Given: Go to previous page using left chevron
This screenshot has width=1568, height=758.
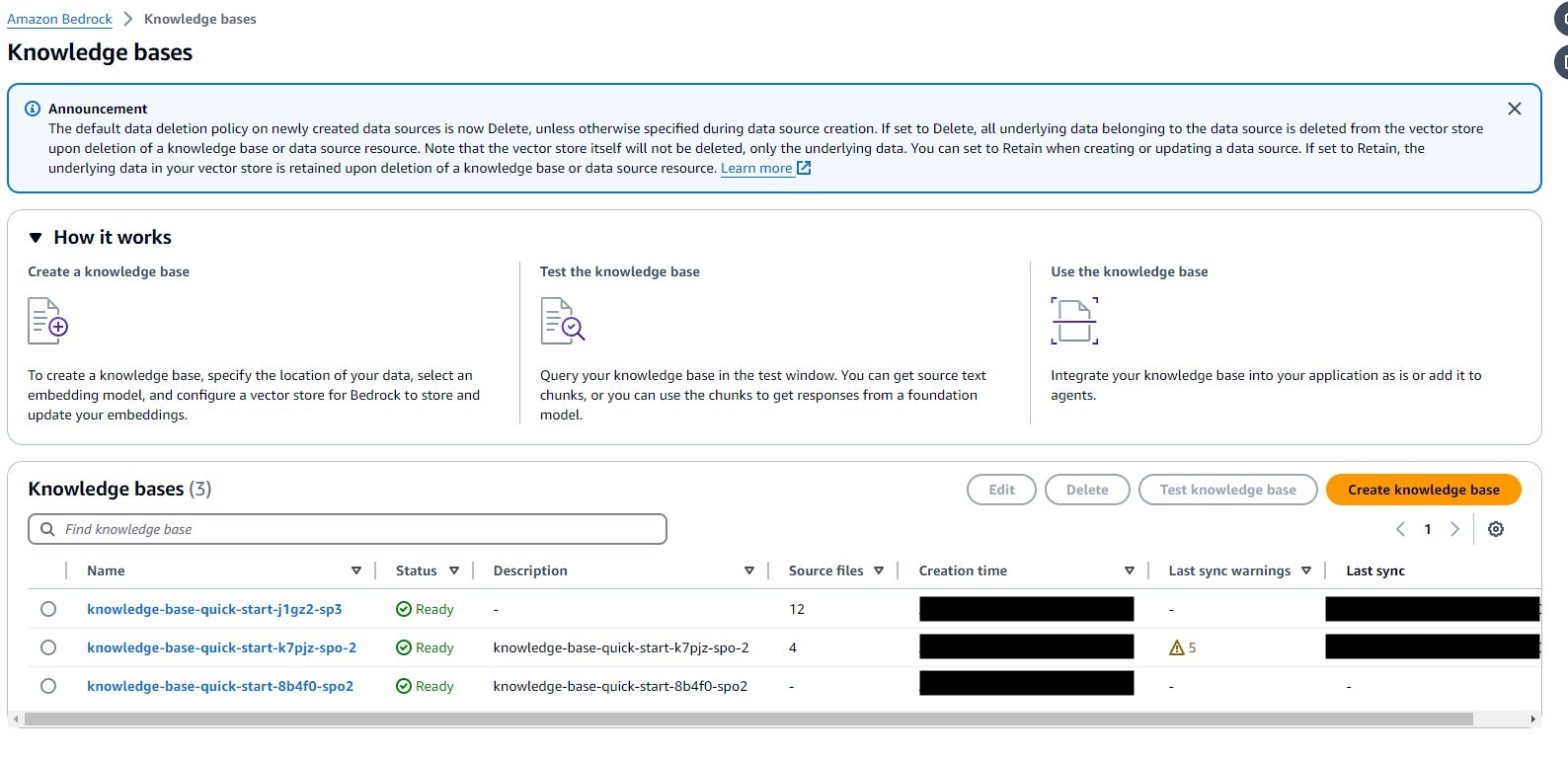Looking at the screenshot, I should coord(1400,529).
